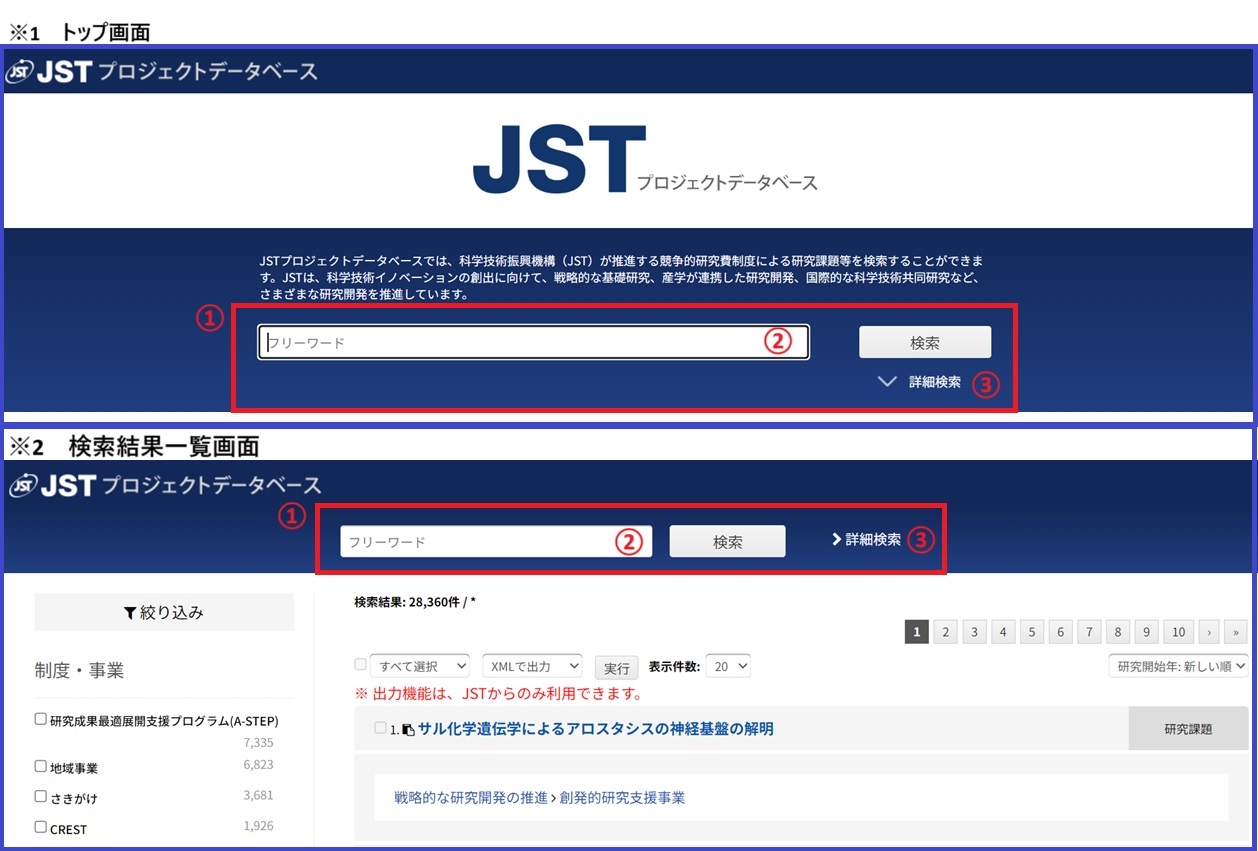This screenshot has height=851, width=1258.
Task: Open サル化学遺伝学によるアロスタシスの神経基盤の解明 result
Action: (x=596, y=729)
